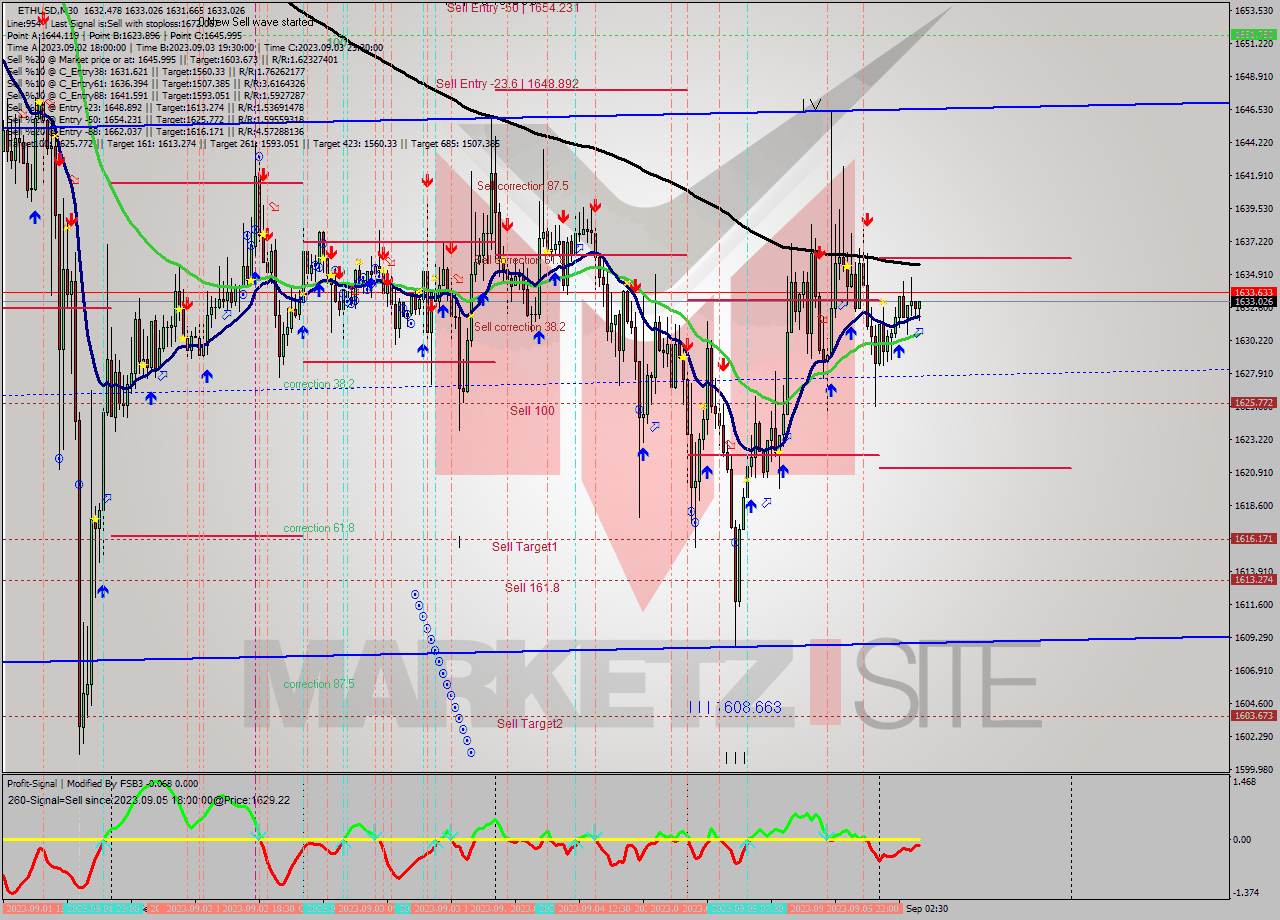Click the black 1633.026 current price tag

(1254, 301)
